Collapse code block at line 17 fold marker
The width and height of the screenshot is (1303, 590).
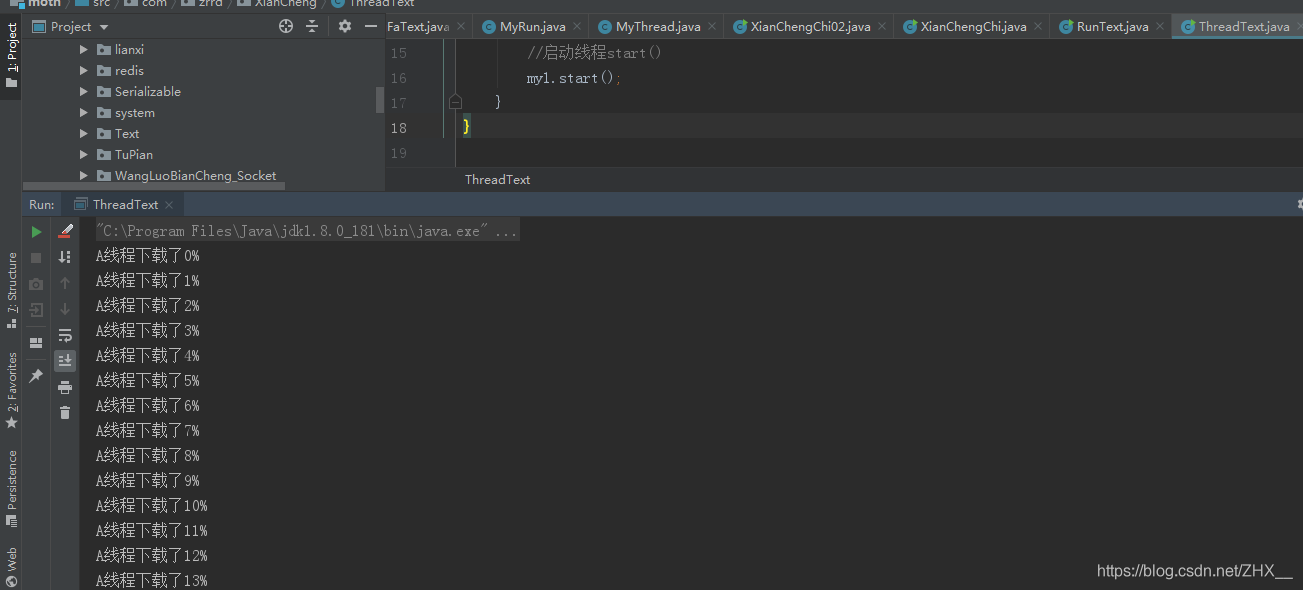(x=455, y=102)
